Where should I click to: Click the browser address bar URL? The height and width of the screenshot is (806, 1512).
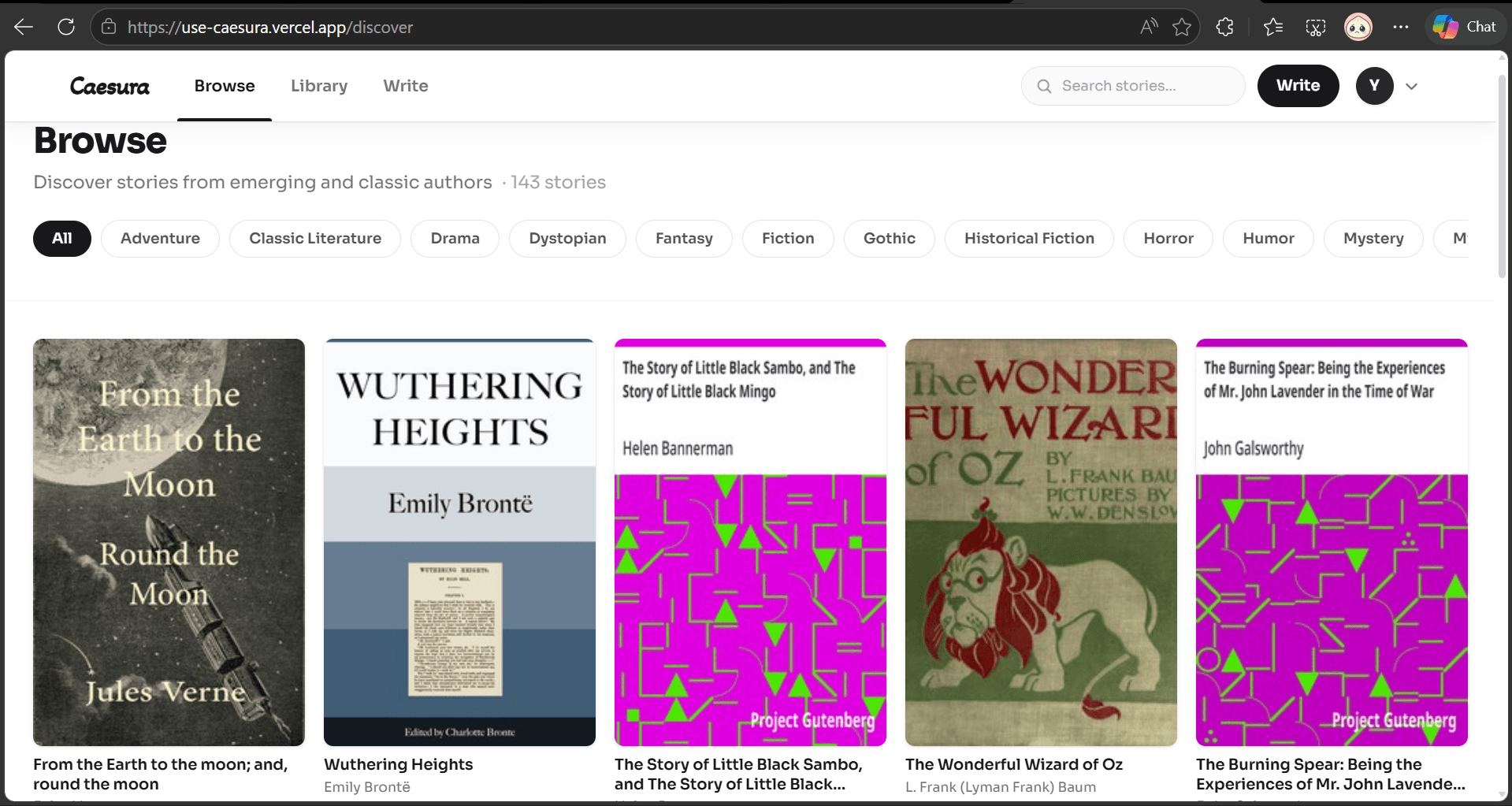[270, 27]
